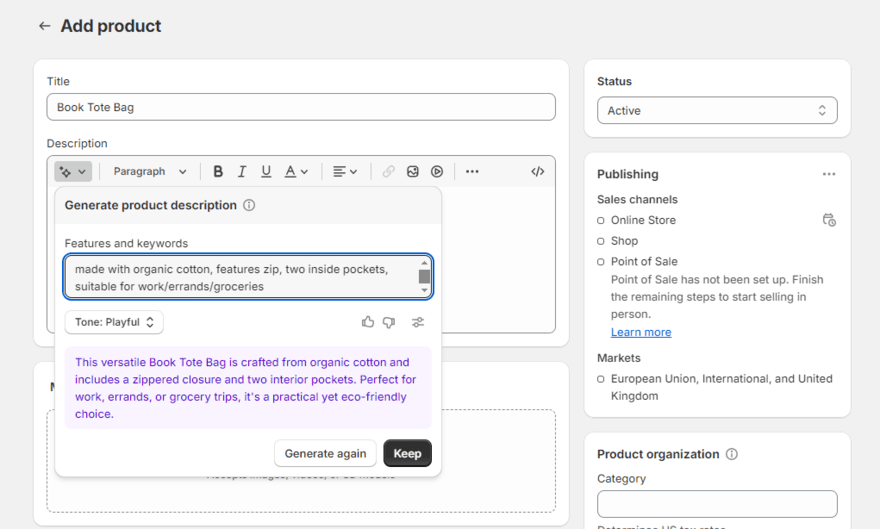
Task: Click the insert video icon
Action: pyautogui.click(x=437, y=172)
